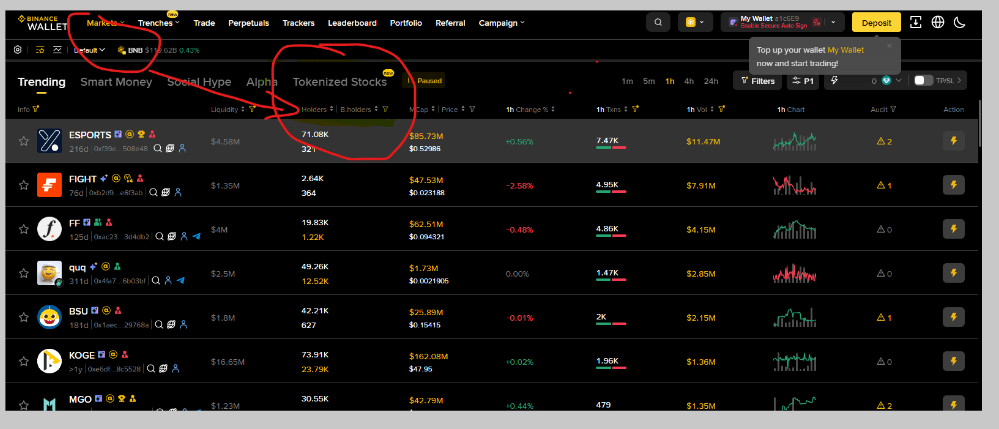Open the Filters button

click(x=758, y=81)
